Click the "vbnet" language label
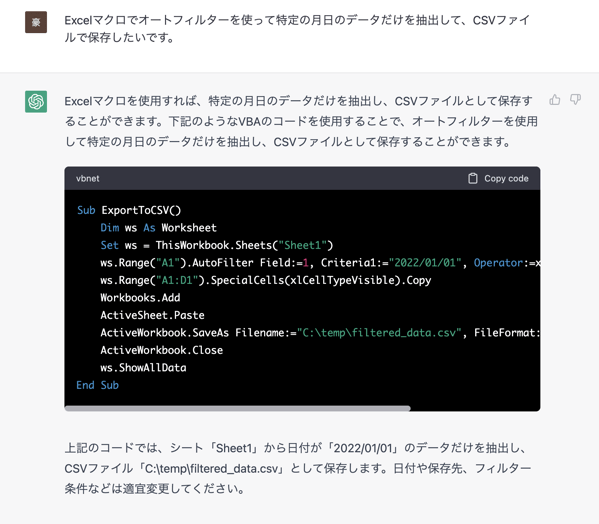Viewport: 599px width, 524px height. click(87, 178)
